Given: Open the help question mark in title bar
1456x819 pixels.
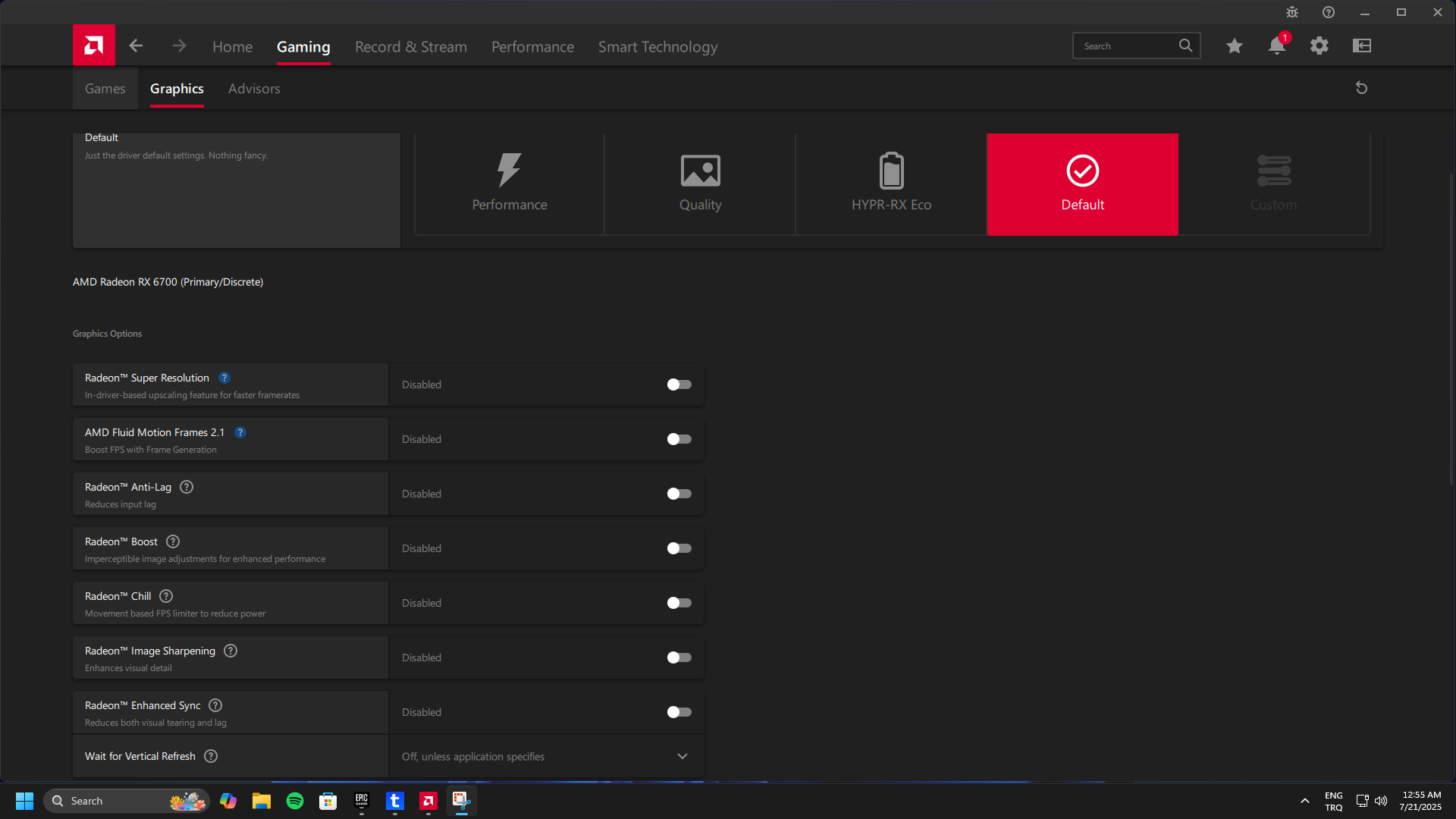Looking at the screenshot, I should tap(1329, 12).
